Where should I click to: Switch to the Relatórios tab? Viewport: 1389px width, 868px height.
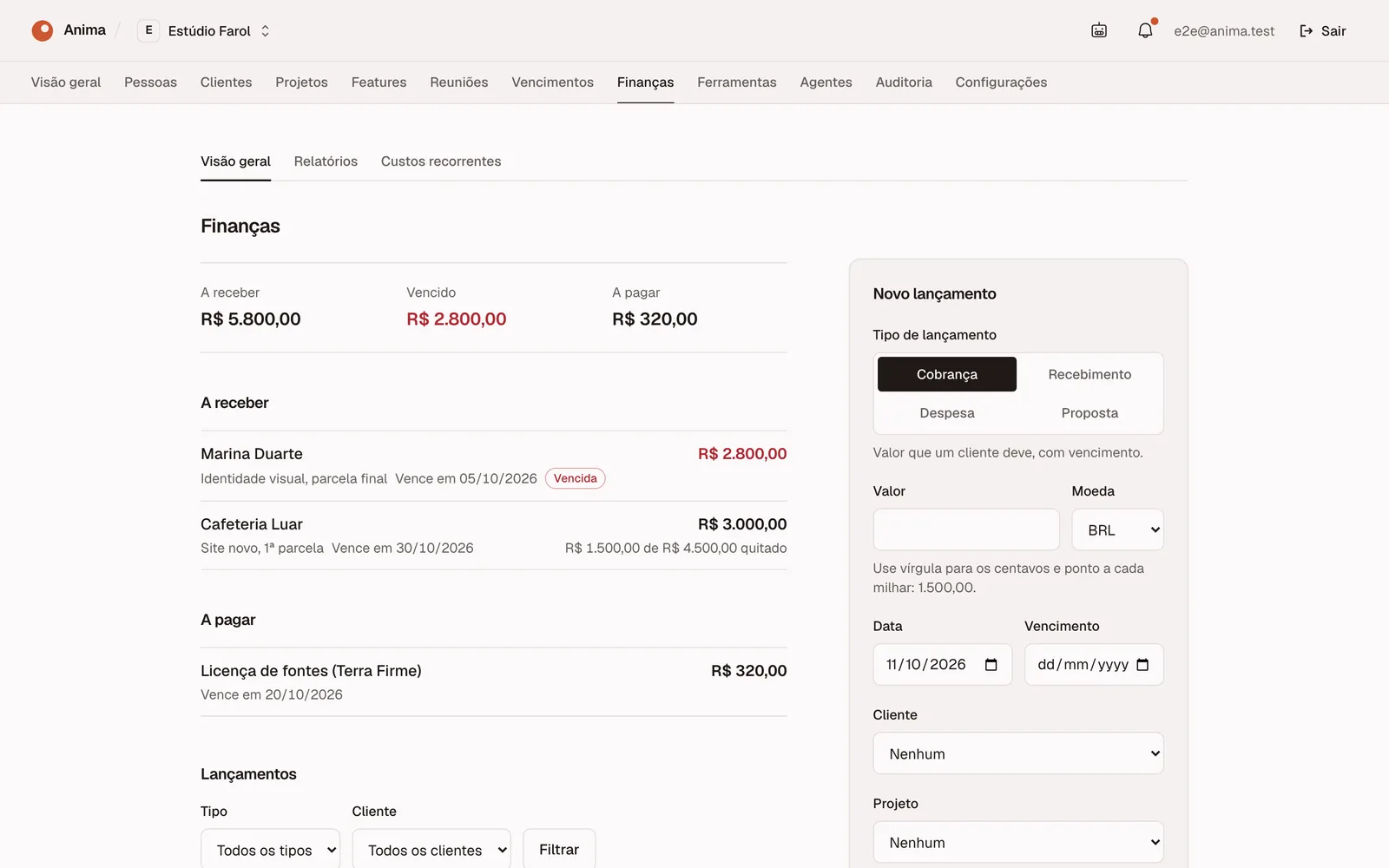click(x=326, y=161)
